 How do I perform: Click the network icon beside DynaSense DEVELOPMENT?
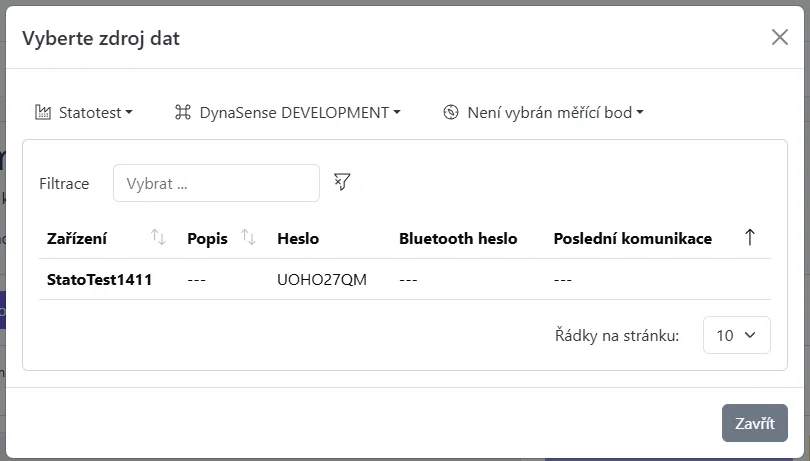point(182,113)
